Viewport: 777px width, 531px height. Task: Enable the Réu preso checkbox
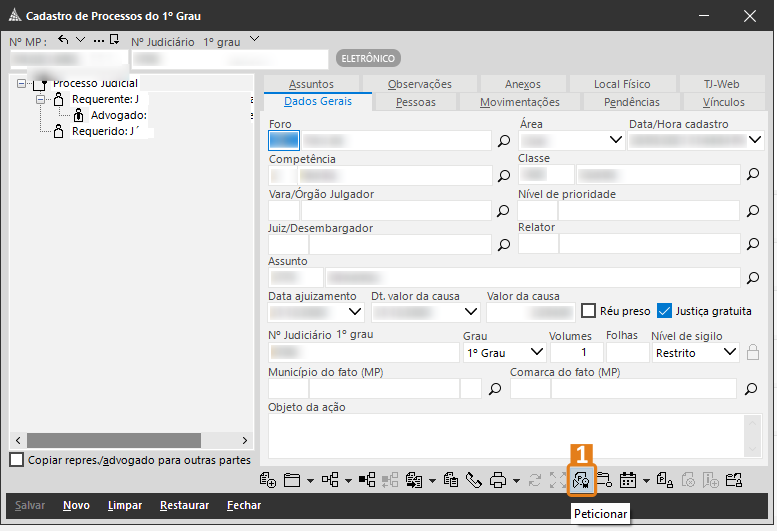589,311
